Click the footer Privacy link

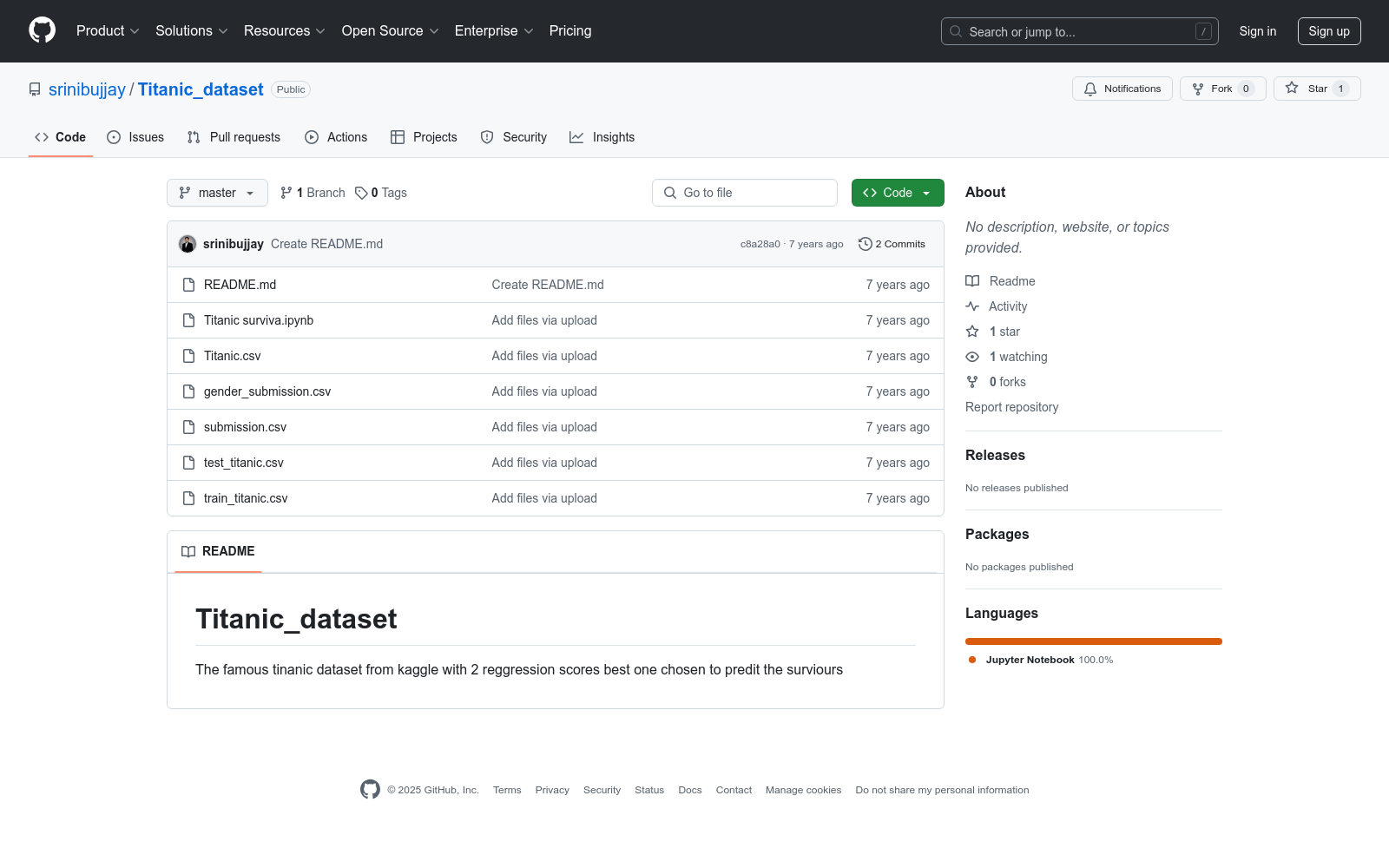pos(552,790)
